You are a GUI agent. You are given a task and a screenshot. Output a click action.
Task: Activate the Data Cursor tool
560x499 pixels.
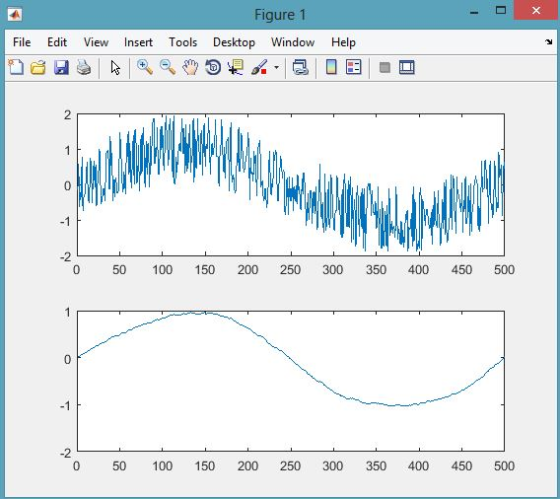coord(235,67)
